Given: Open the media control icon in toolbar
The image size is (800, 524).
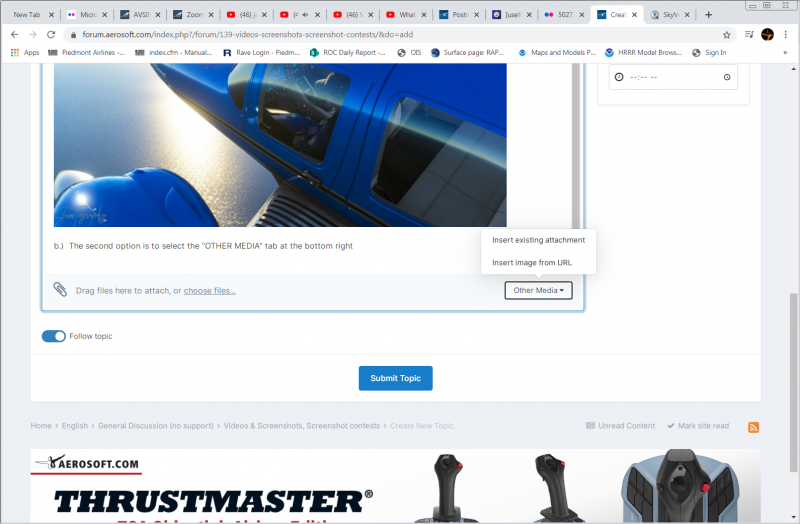Looking at the screenshot, I should pos(749,35).
